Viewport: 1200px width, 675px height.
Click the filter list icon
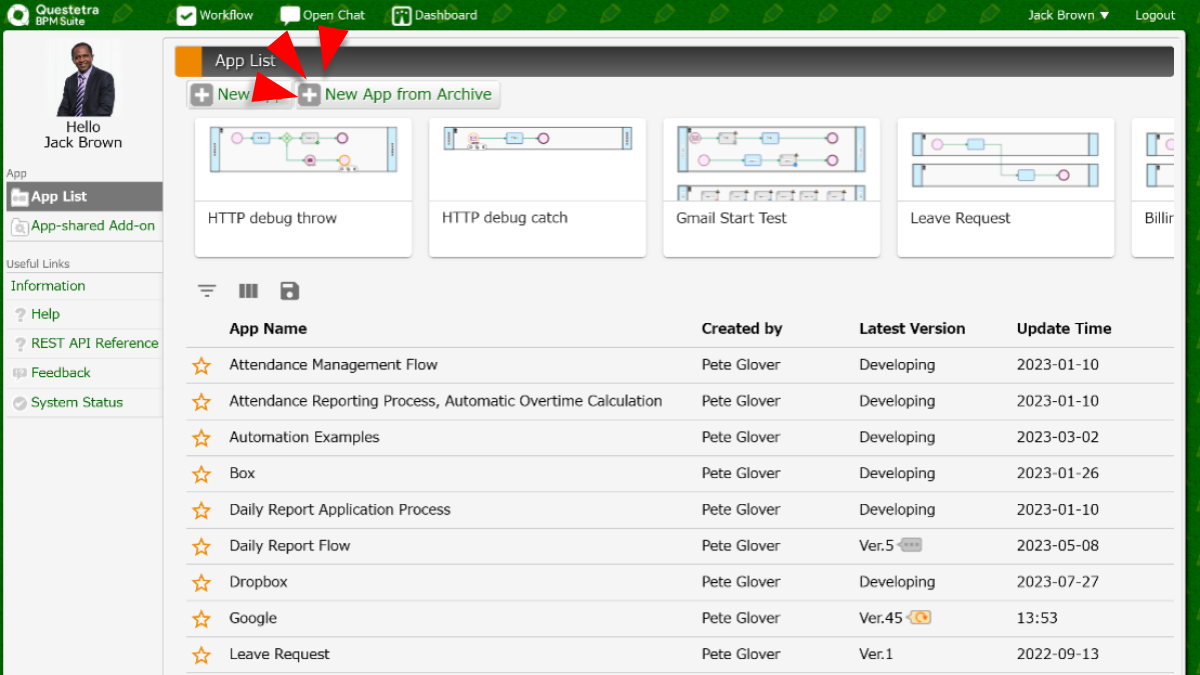(x=207, y=291)
